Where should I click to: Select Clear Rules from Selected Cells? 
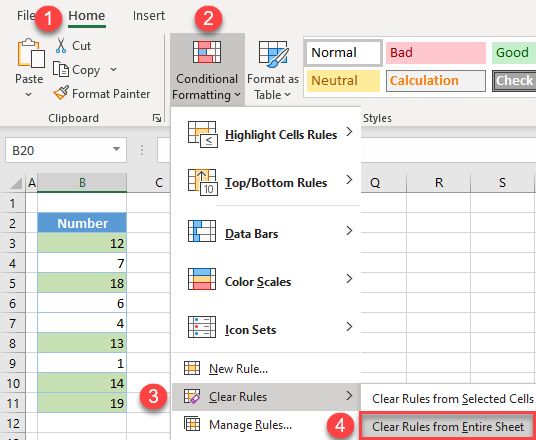point(453,399)
